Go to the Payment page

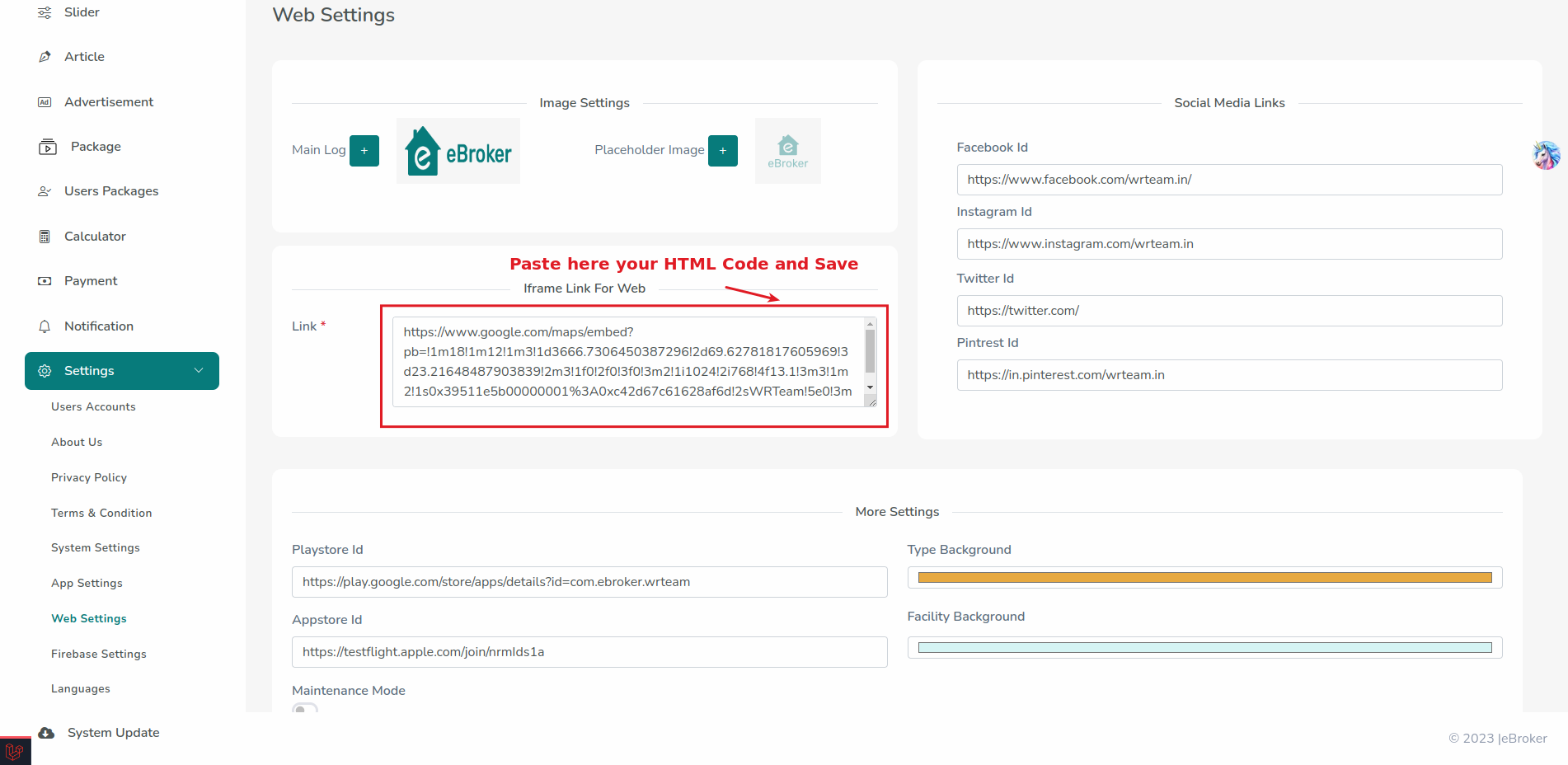[x=91, y=281]
